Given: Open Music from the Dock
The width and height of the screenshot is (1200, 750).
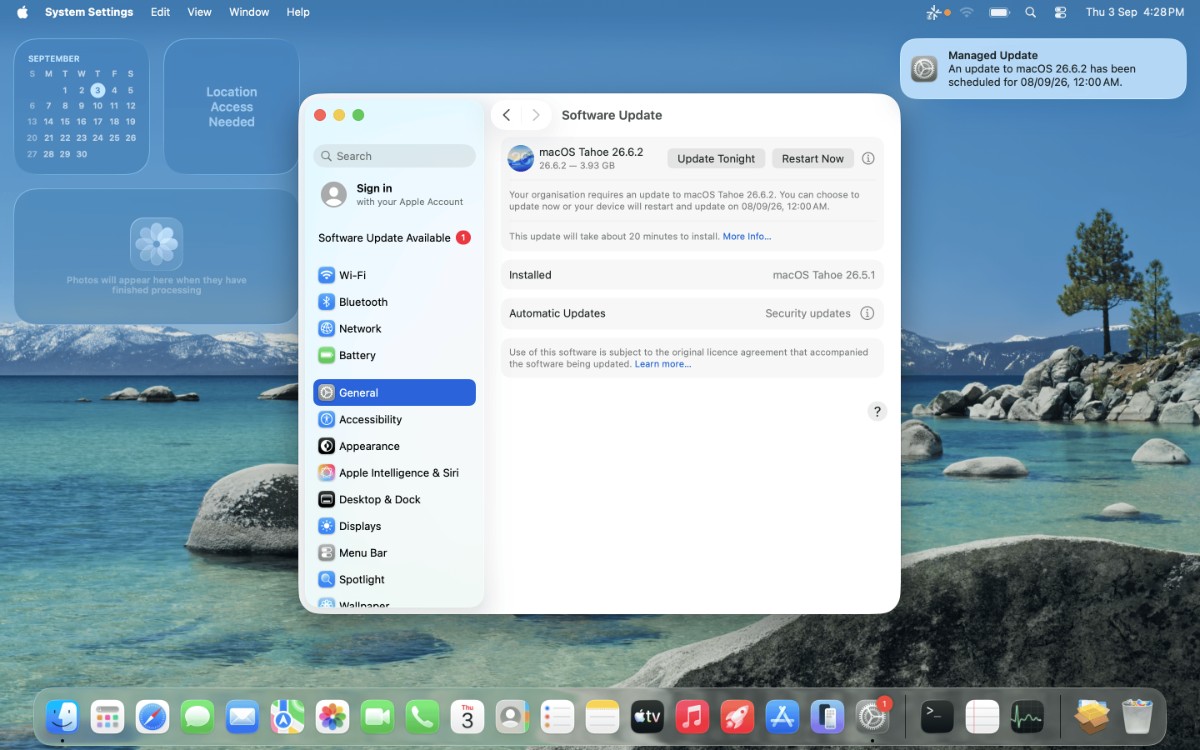Looking at the screenshot, I should click(x=692, y=717).
